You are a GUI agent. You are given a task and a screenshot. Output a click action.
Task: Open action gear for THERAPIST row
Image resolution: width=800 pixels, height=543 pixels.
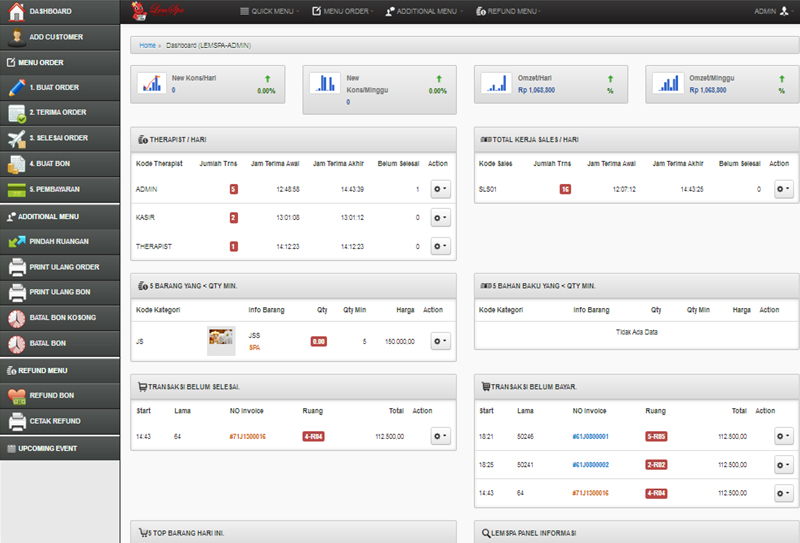coord(440,246)
